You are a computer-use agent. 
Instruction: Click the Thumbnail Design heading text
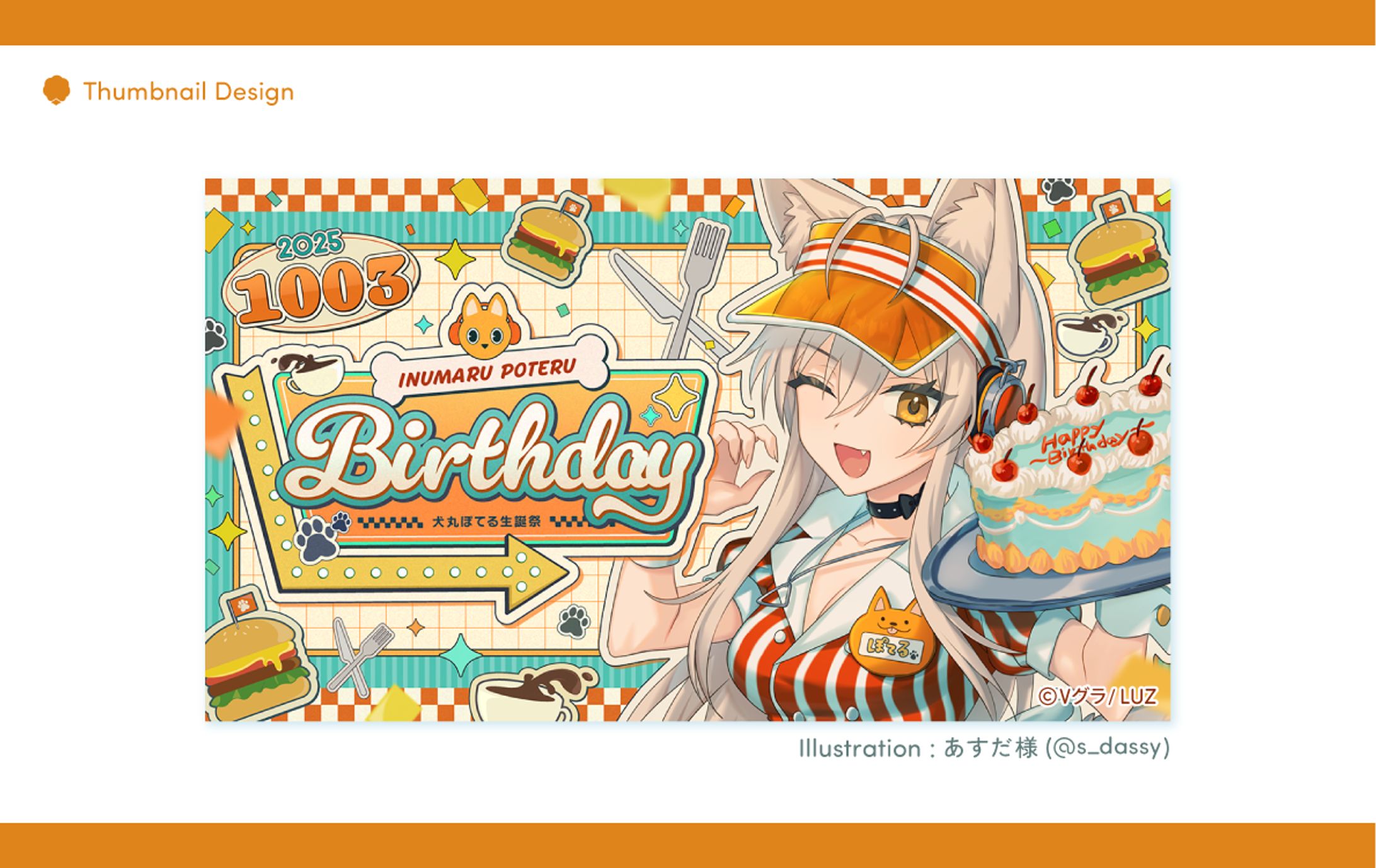pos(188,92)
